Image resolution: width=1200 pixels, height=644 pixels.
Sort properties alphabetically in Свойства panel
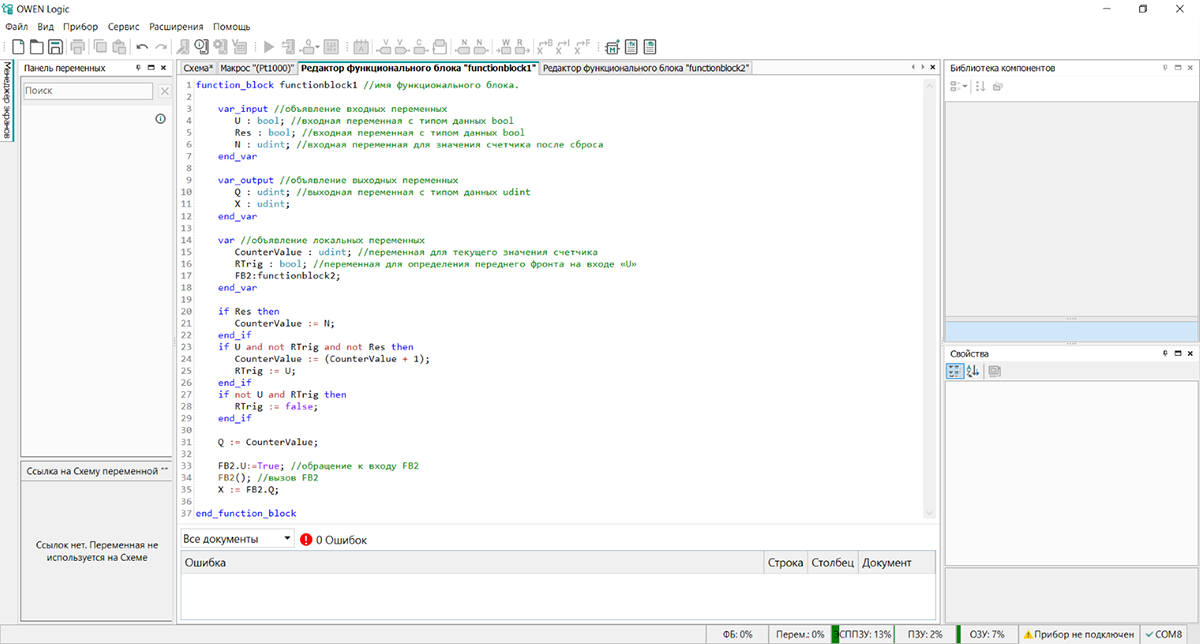(x=973, y=371)
